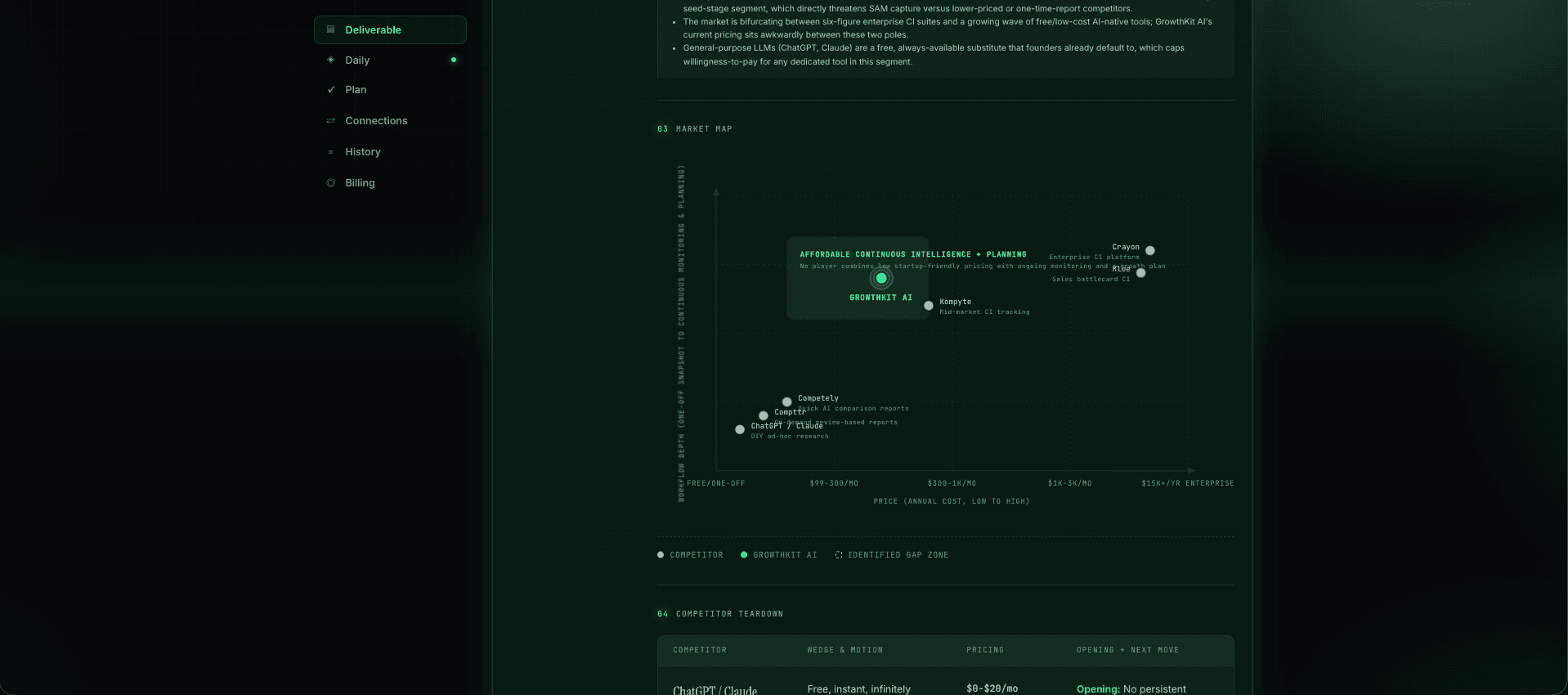This screenshot has width=1568, height=695.
Task: Click the 'COMPETITOR' legend label
Action: point(697,555)
